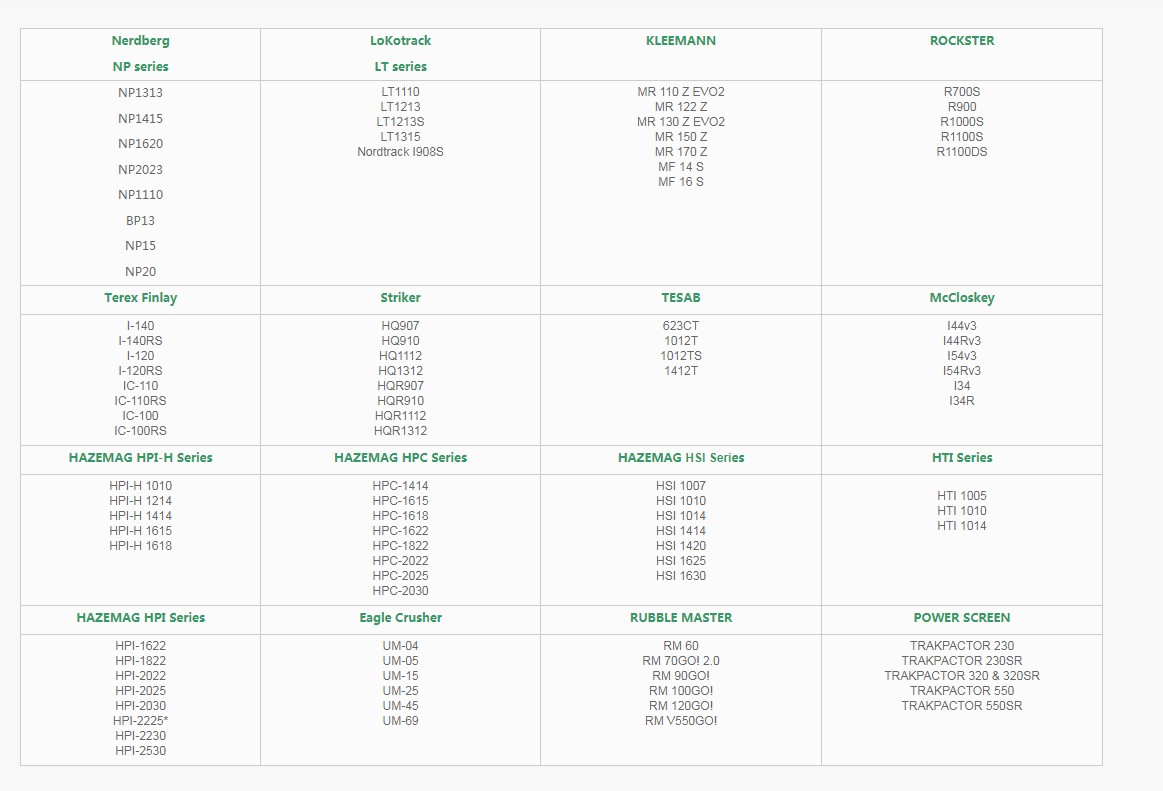Click the TRAKPACTOR 230 entry
The image size is (1163, 791).
[962, 646]
